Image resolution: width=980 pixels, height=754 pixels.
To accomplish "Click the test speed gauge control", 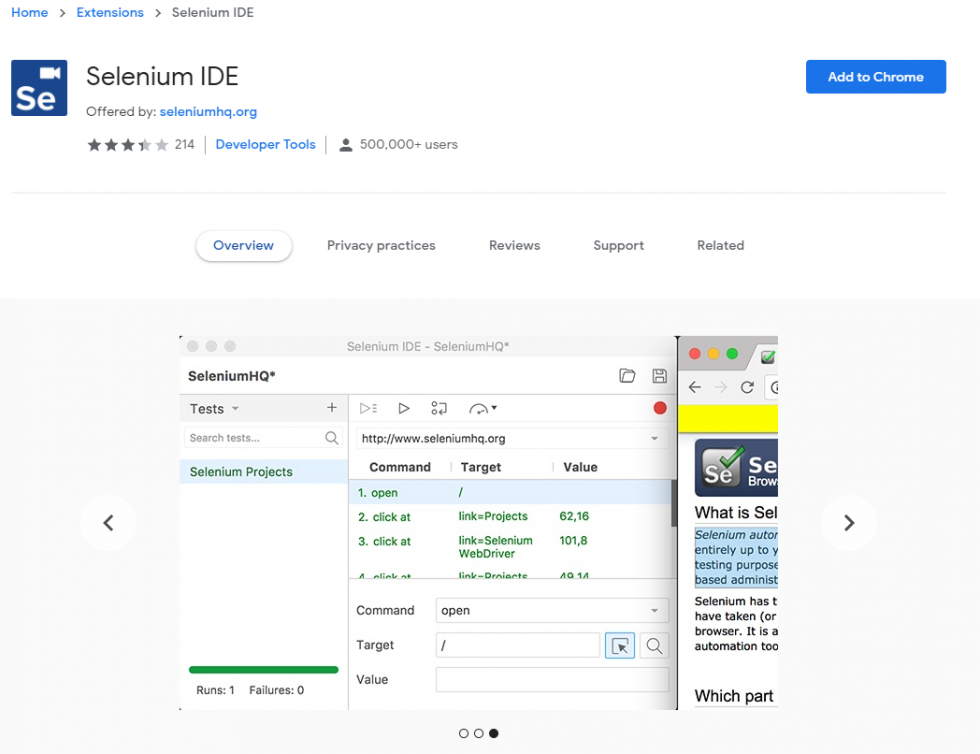I will (x=483, y=408).
